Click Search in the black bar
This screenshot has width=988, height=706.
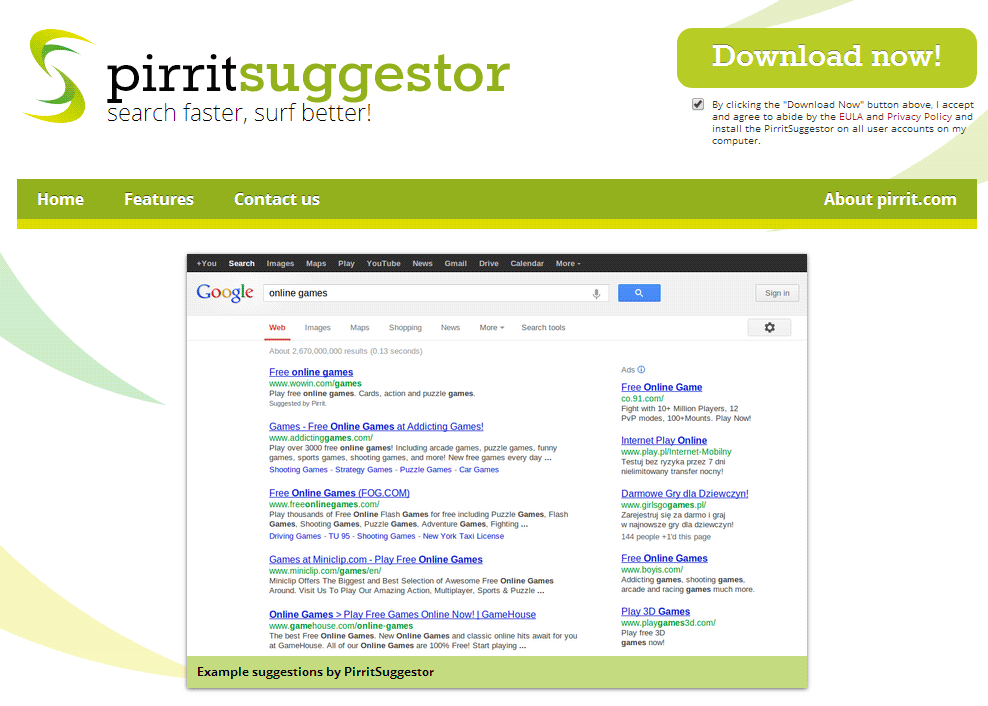click(241, 263)
